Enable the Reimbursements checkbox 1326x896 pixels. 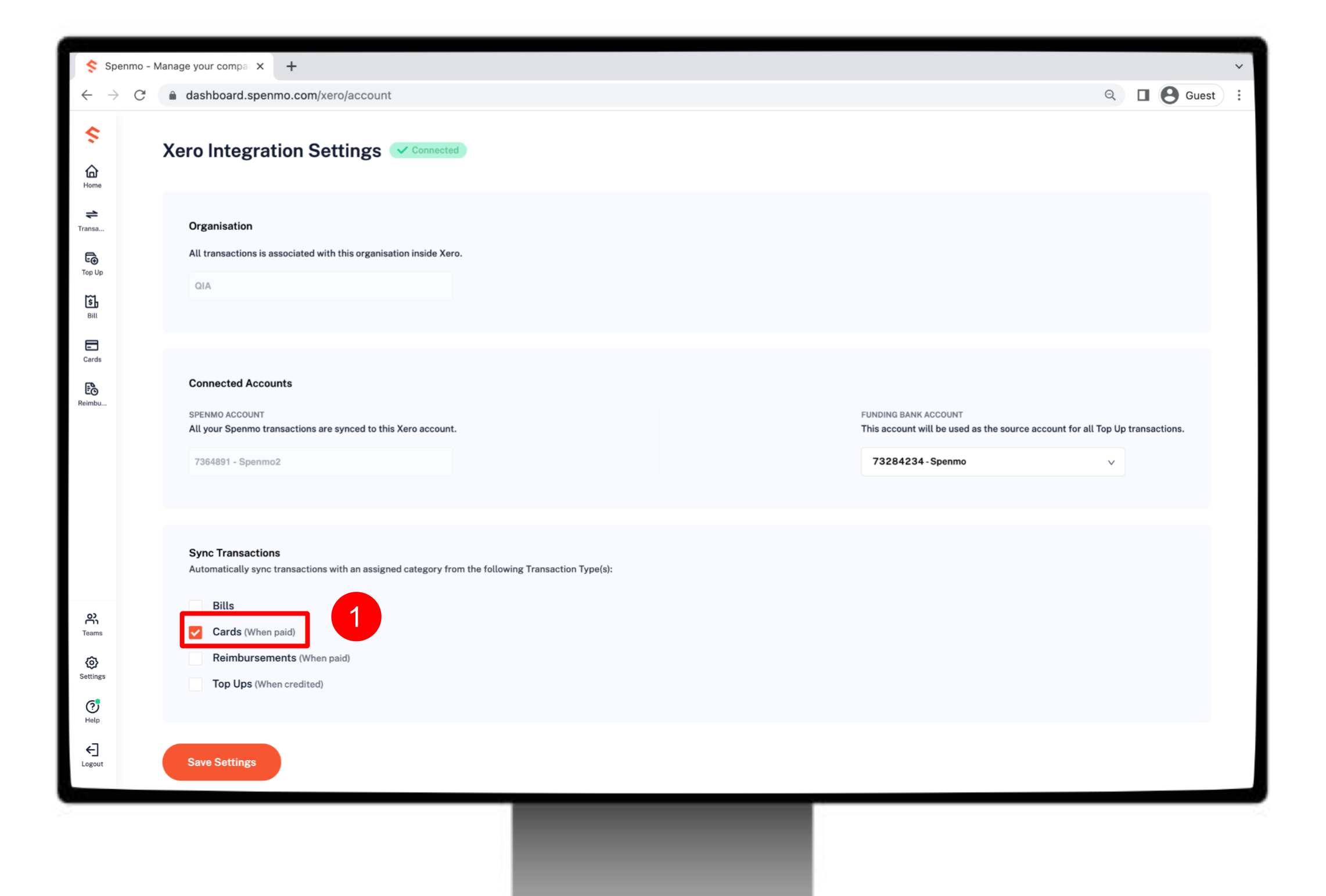pos(196,658)
